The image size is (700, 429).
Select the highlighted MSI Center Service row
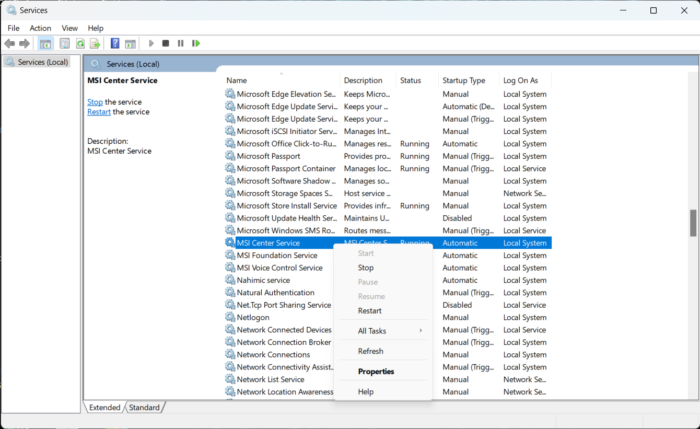pos(388,243)
